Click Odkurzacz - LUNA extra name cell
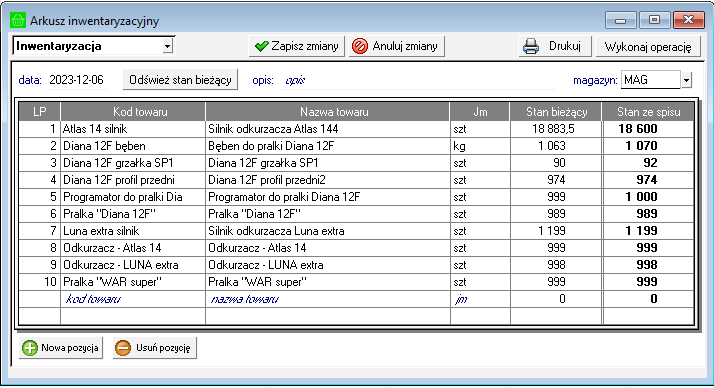714x388 pixels. tap(328, 265)
